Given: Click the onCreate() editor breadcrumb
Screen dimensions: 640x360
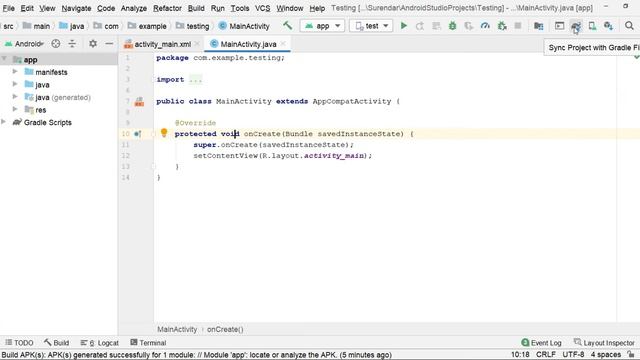Looking at the screenshot, I should tap(225, 329).
